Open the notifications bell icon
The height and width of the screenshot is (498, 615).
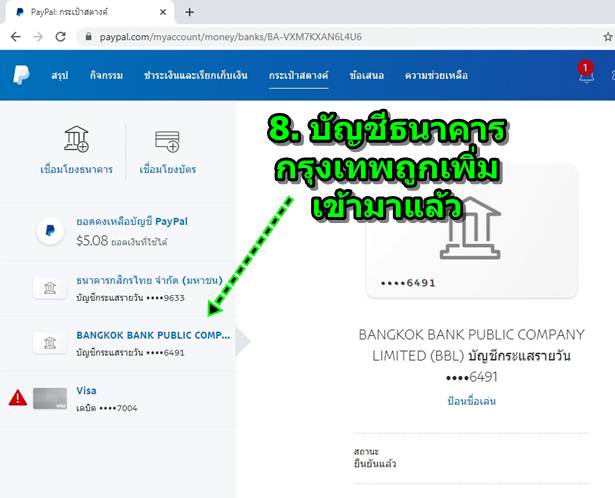pos(586,73)
